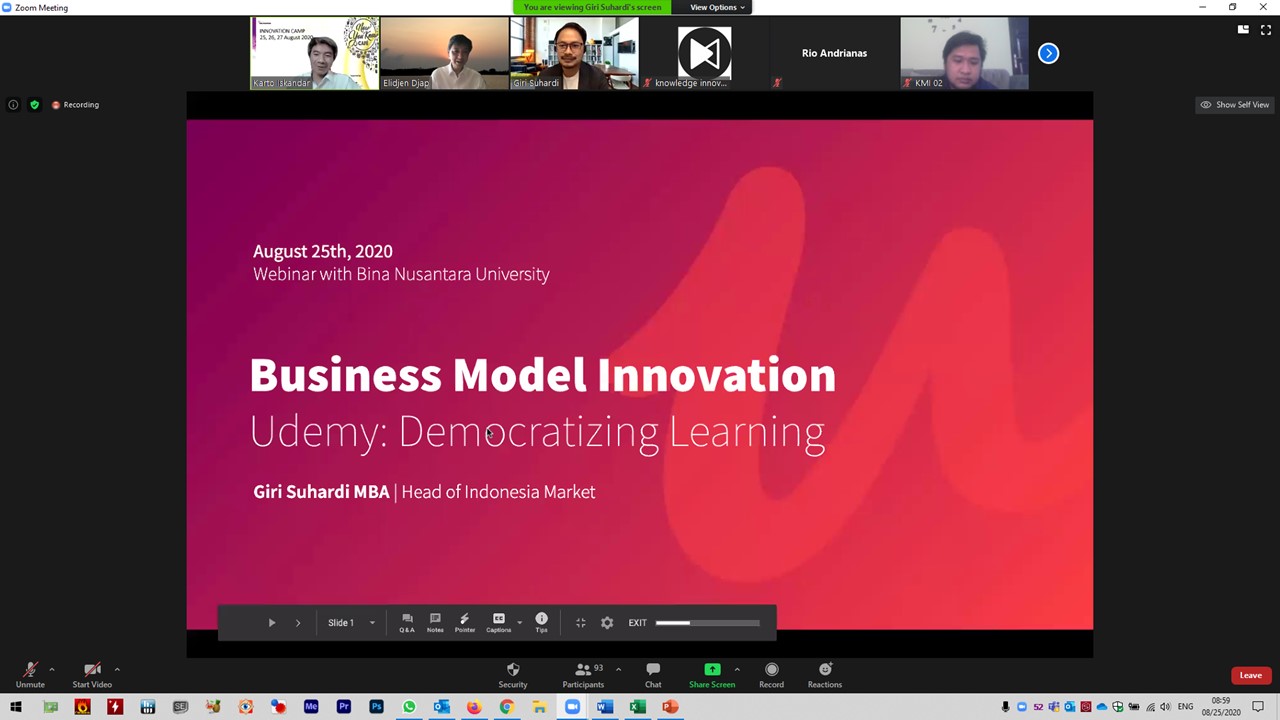Open Excel from the taskbar

pyautogui.click(x=637, y=707)
